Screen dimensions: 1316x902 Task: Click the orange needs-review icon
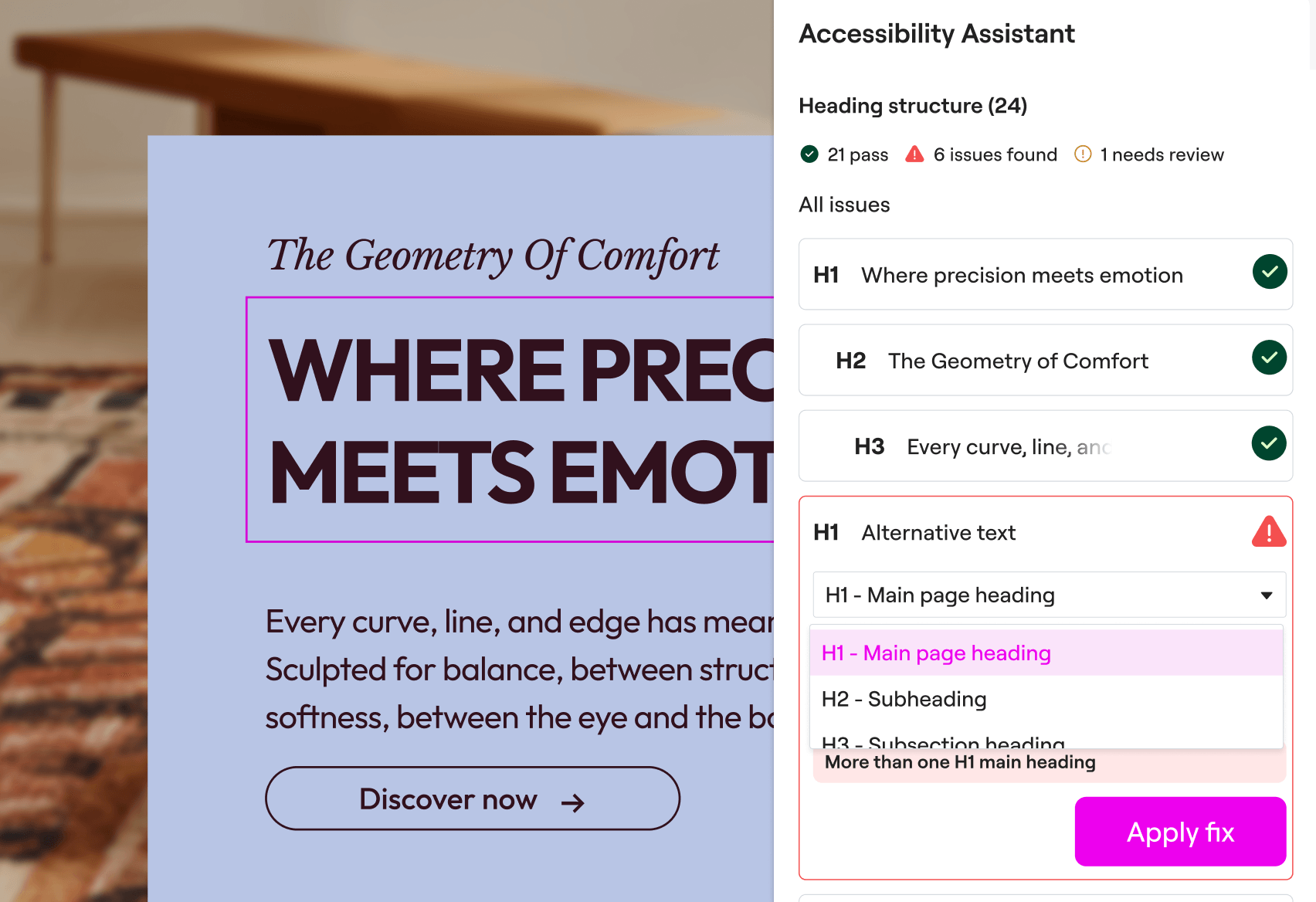(x=1083, y=154)
